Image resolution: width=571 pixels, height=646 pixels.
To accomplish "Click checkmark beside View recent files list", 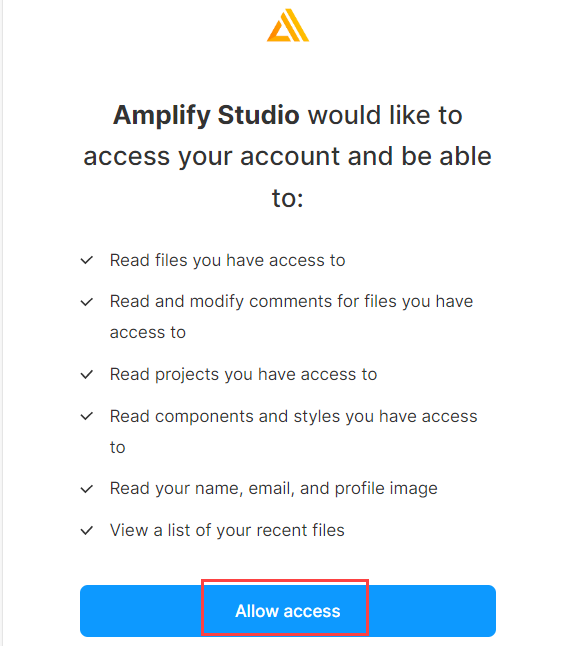I will tap(87, 530).
